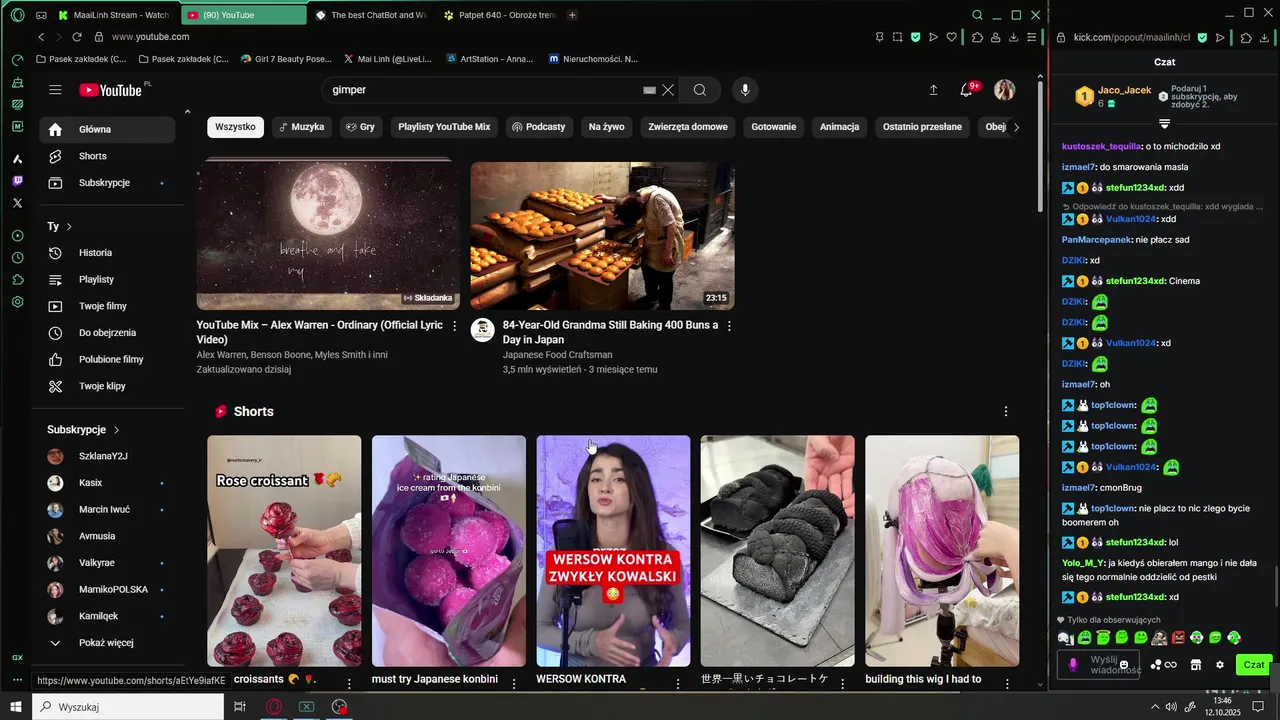Go back in browser history
1280x720 pixels.
41,37
